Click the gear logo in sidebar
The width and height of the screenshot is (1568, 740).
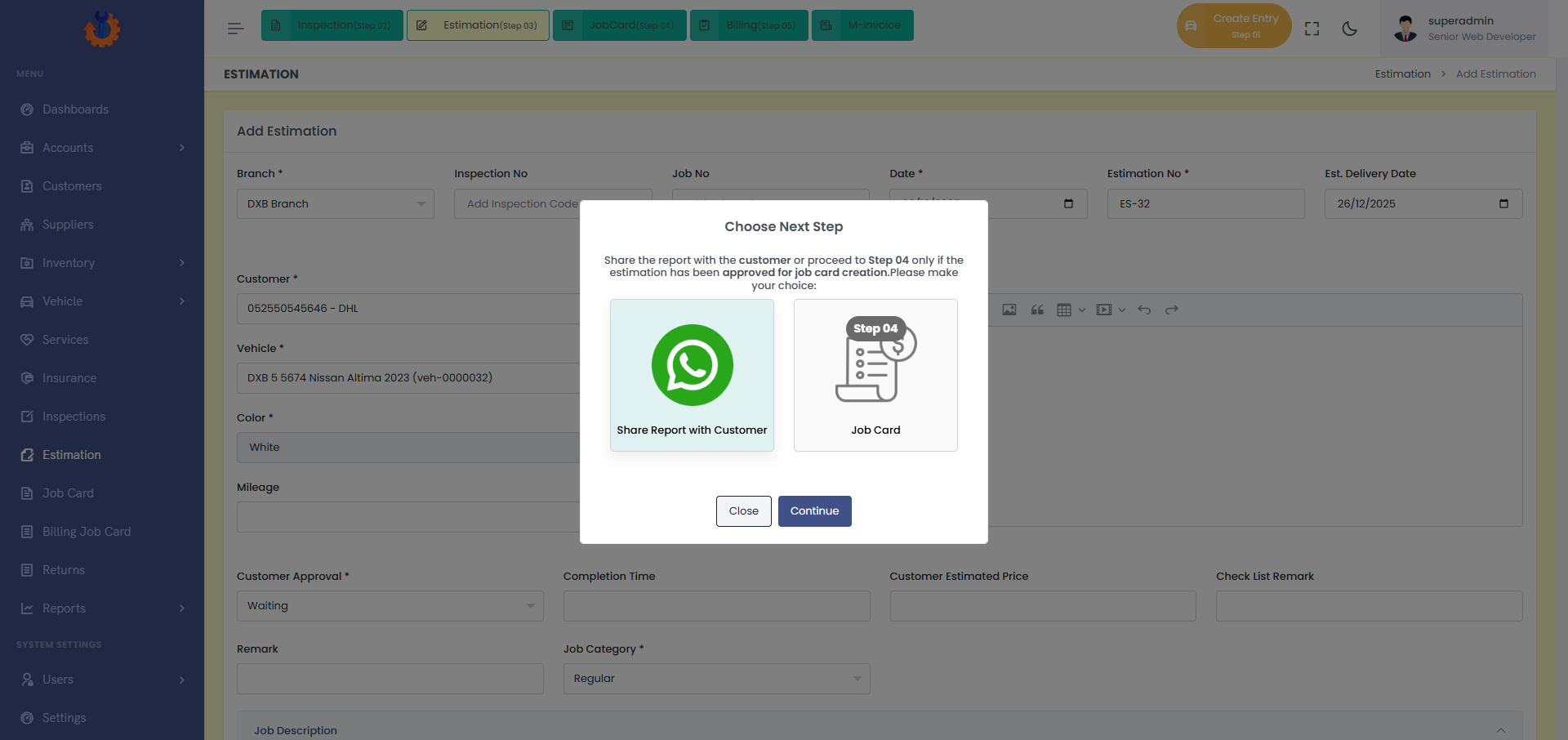point(102,29)
